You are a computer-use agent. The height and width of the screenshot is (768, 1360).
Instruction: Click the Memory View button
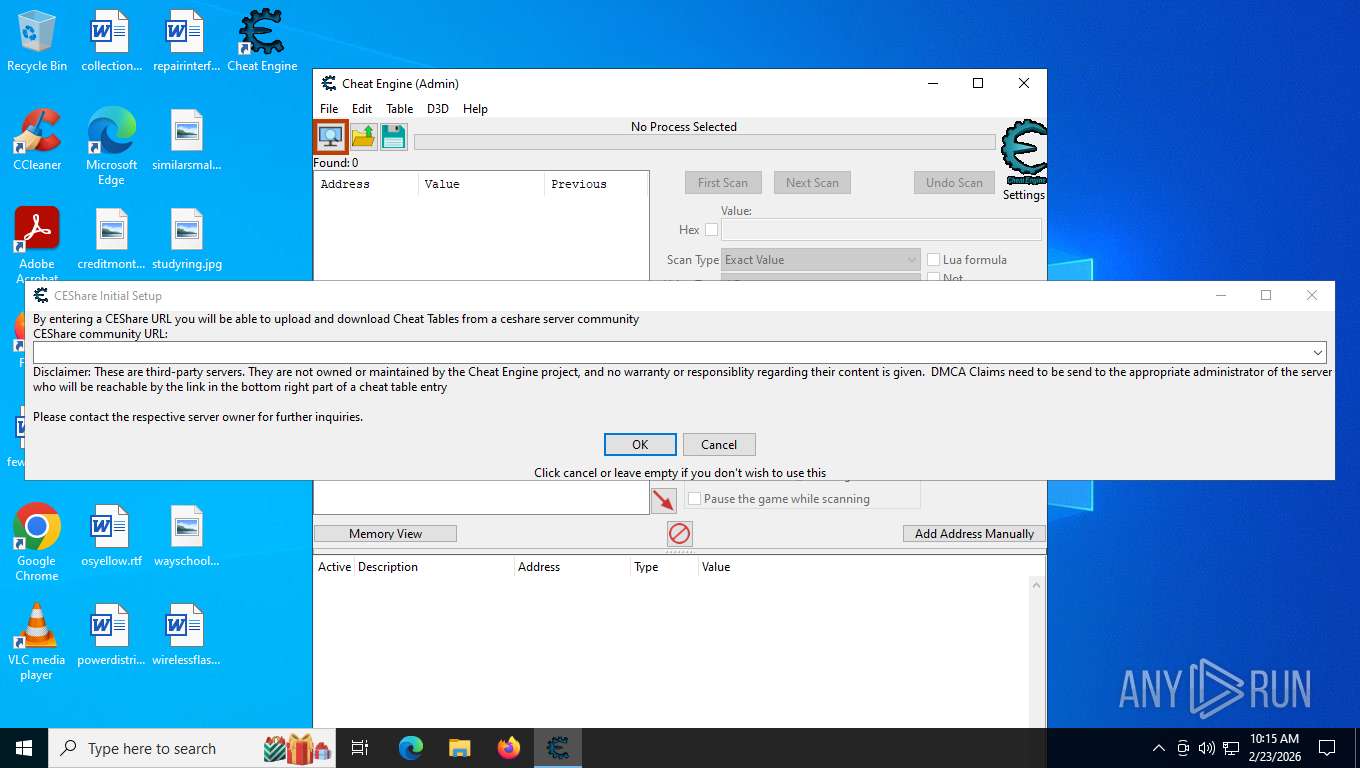[385, 534]
